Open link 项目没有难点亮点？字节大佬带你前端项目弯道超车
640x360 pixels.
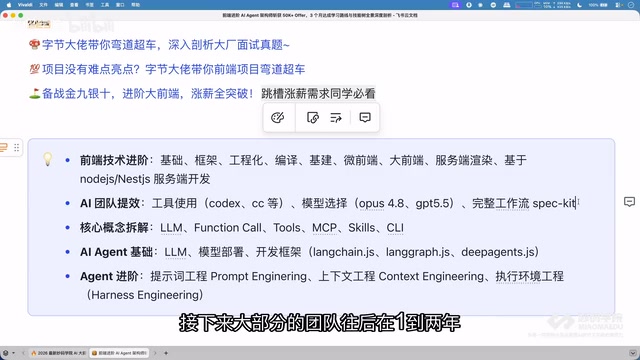coord(173,69)
